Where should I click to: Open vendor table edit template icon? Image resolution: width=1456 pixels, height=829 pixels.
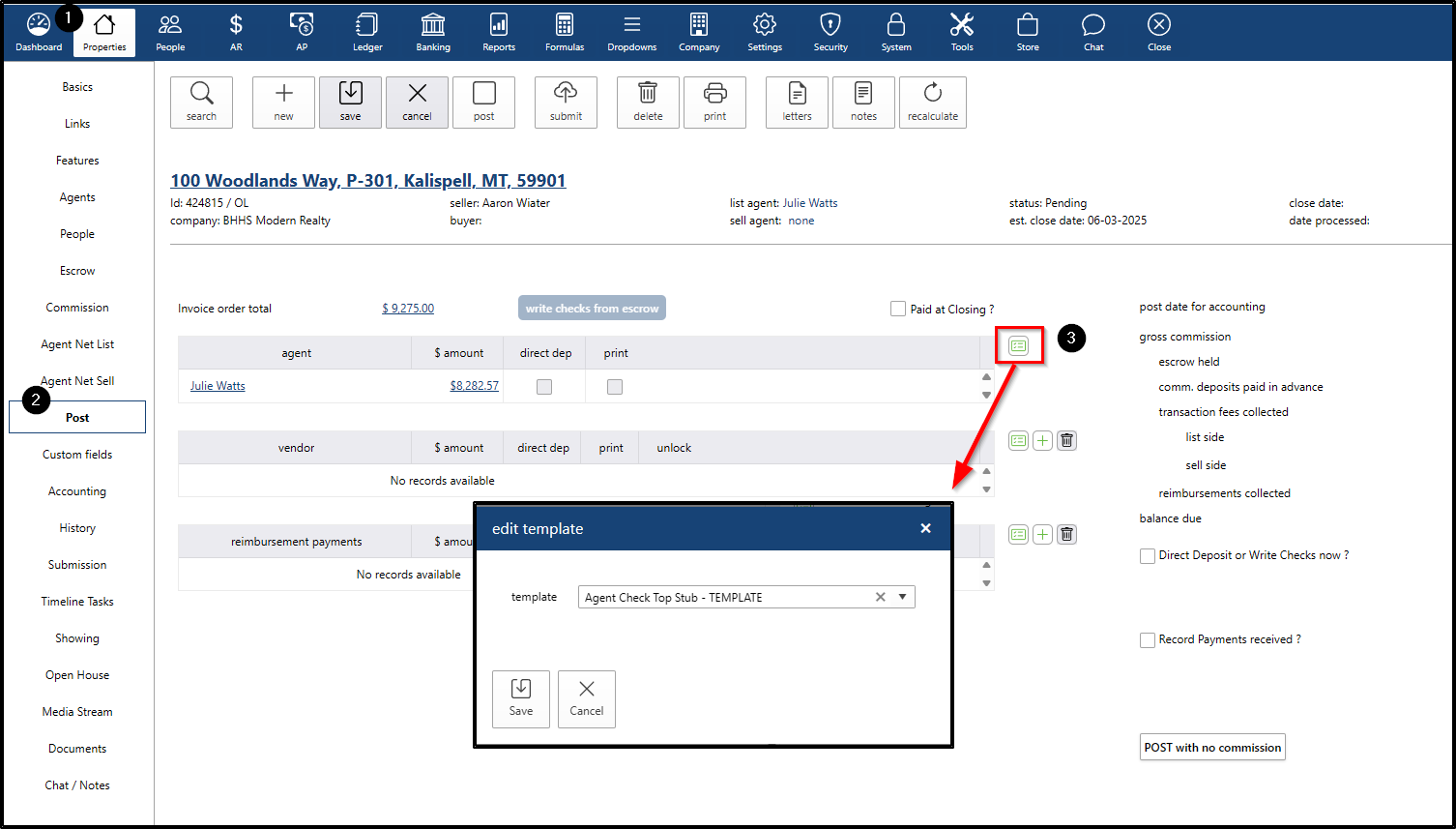(x=1018, y=440)
